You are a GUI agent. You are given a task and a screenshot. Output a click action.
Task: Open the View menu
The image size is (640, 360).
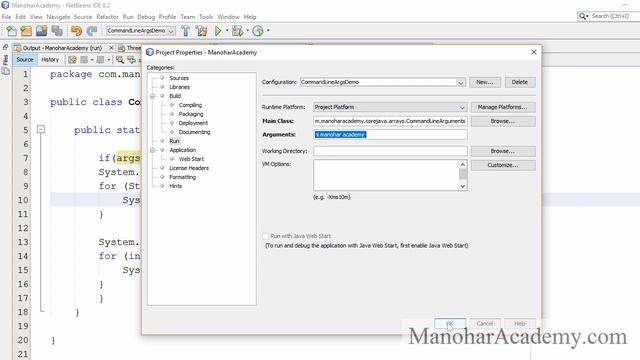(36, 17)
